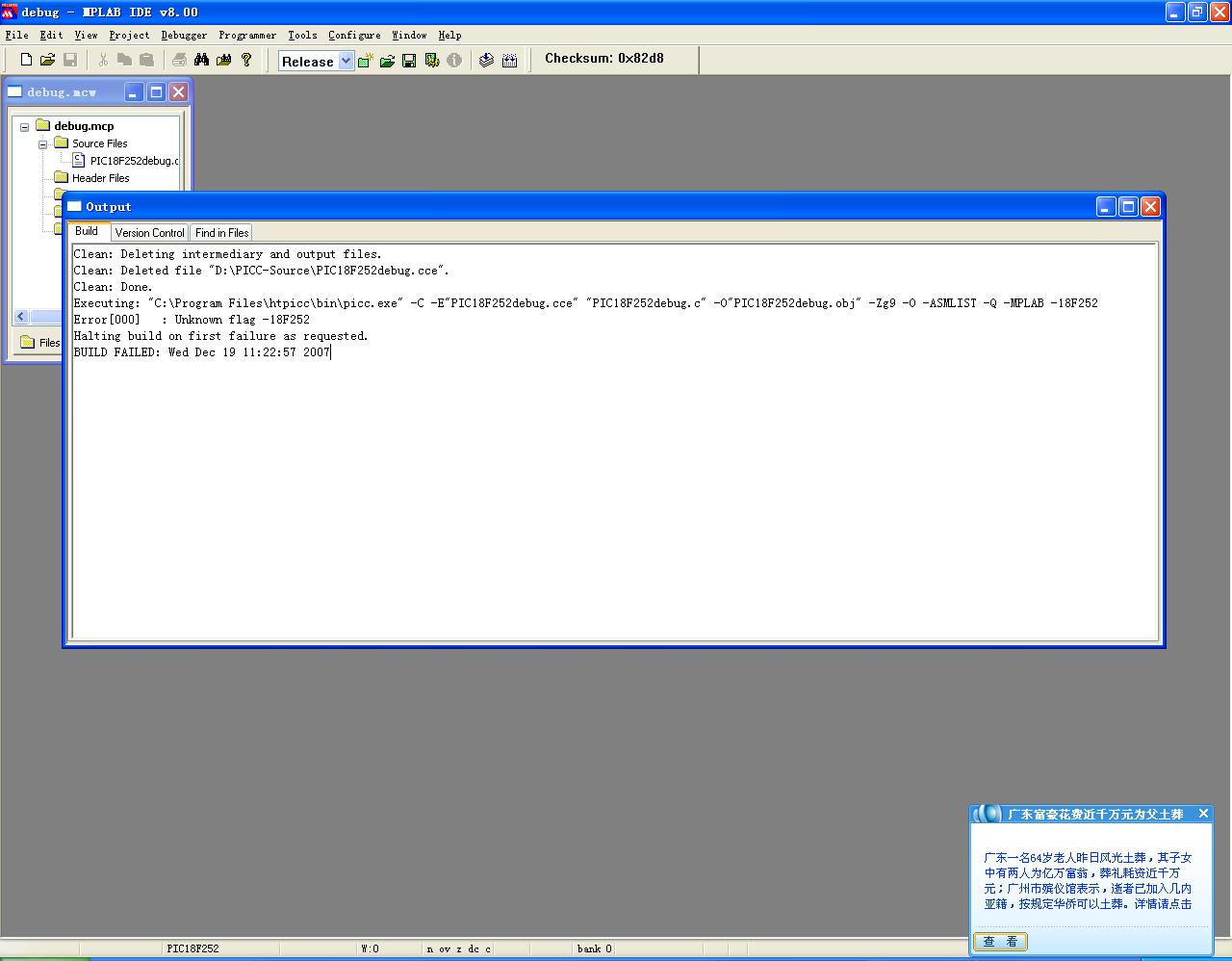The height and width of the screenshot is (961, 1232).
Task: Click the Build All toolbar icon
Action: click(509, 61)
